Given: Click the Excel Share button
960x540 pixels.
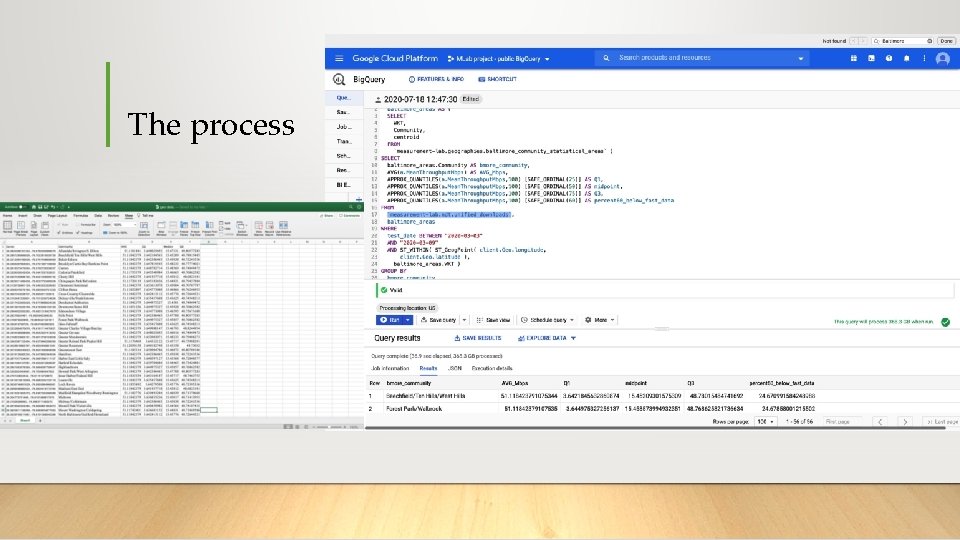Looking at the screenshot, I should click(327, 216).
